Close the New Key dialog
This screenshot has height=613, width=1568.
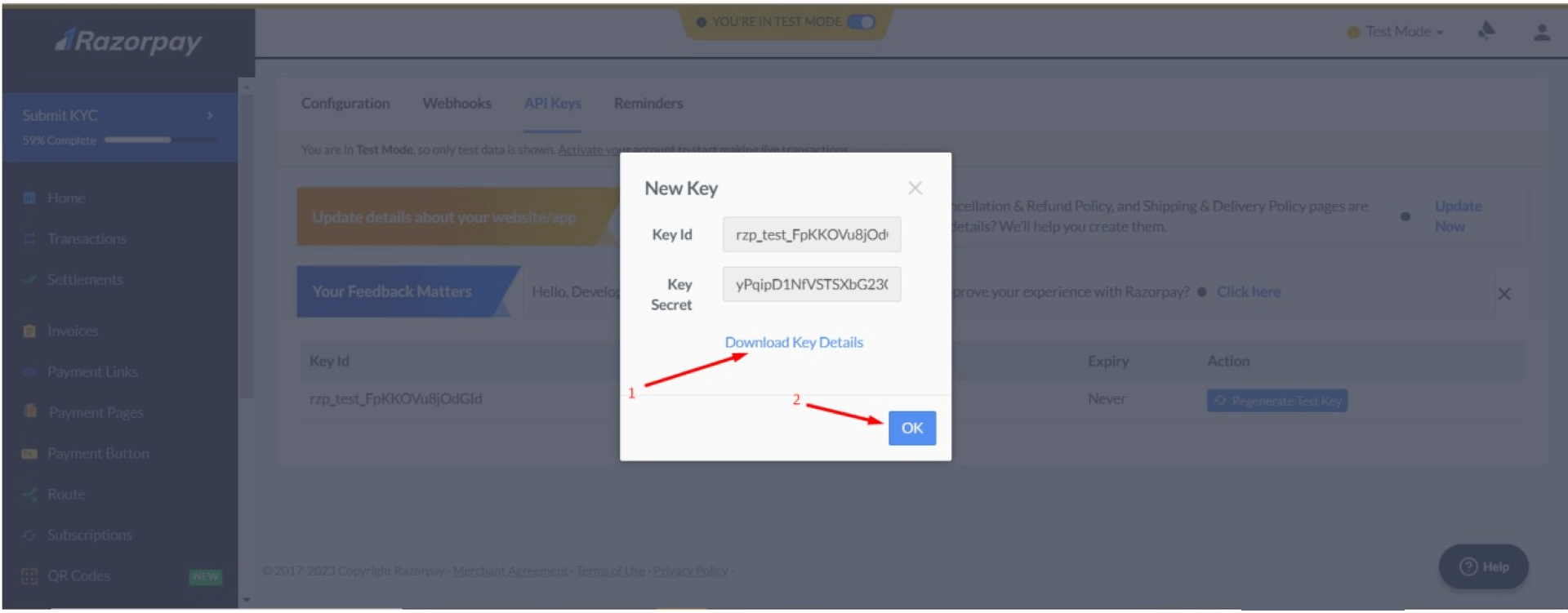click(915, 189)
